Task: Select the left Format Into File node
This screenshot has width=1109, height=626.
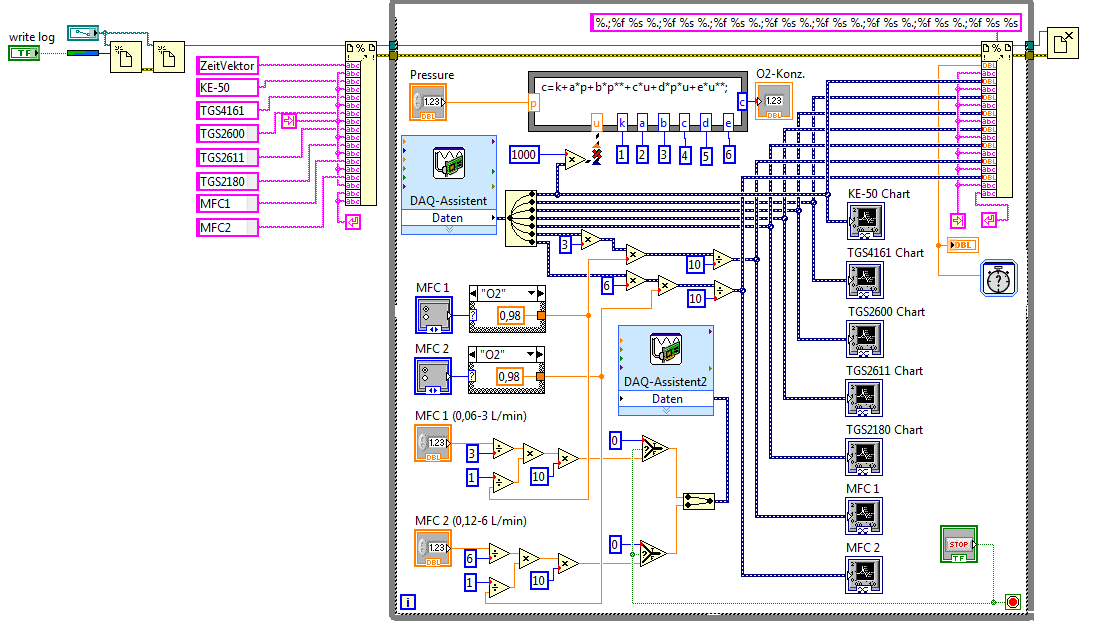Action: (361, 124)
